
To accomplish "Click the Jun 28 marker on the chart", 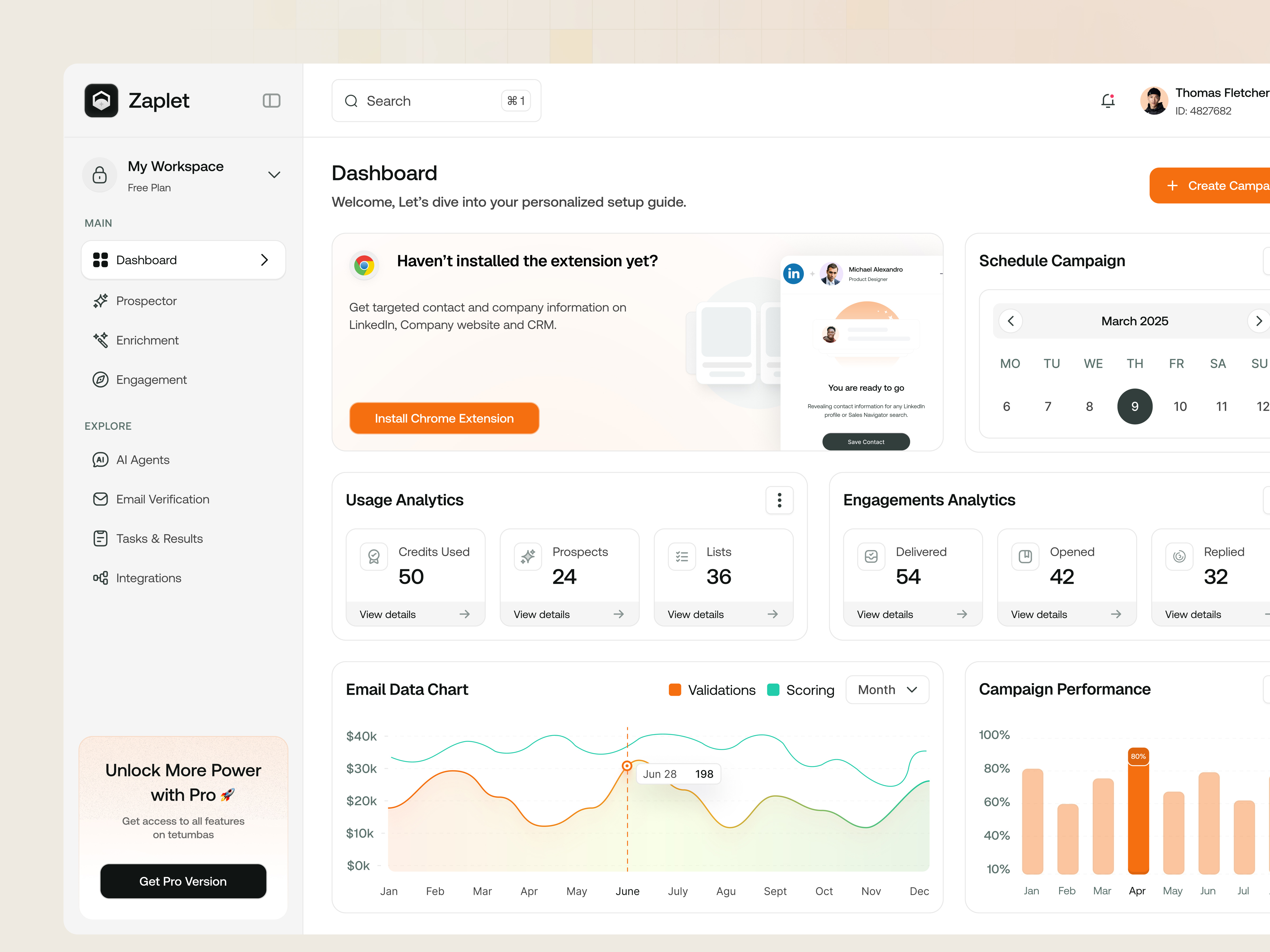I will tap(627, 766).
